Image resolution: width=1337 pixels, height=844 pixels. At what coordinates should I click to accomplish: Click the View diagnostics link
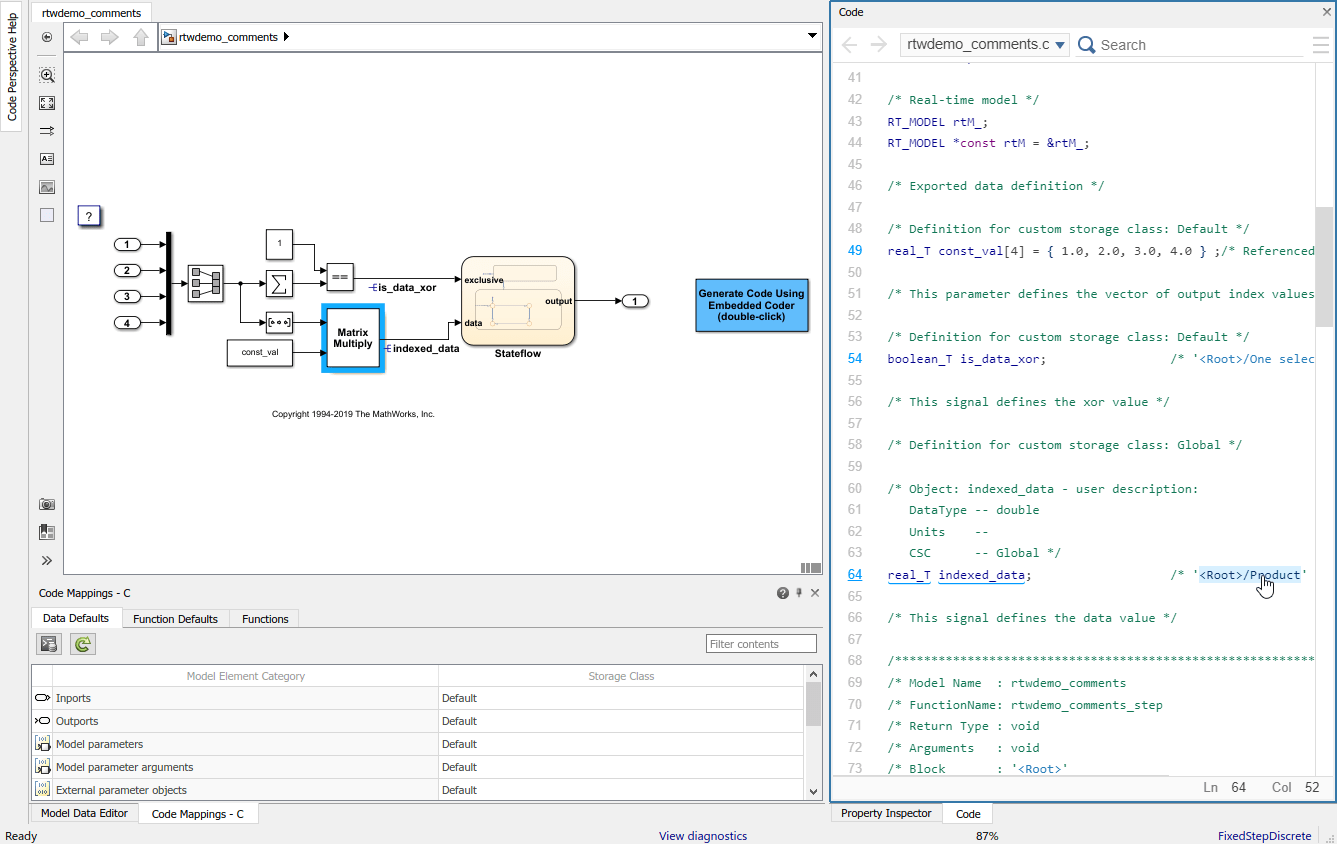click(x=703, y=836)
